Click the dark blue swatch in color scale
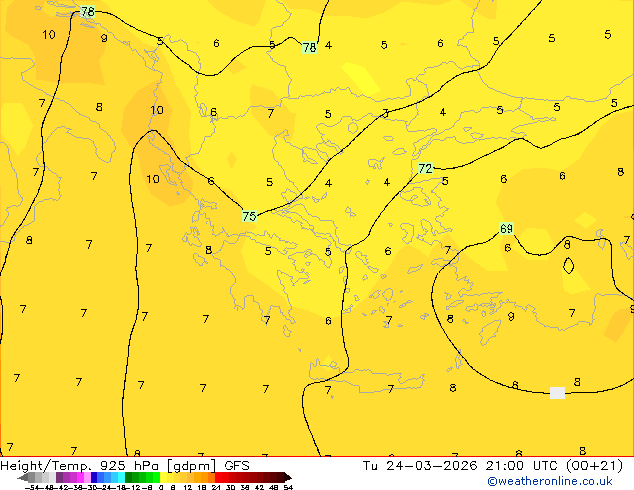The width and height of the screenshot is (634, 490). pyautogui.click(x=94, y=477)
